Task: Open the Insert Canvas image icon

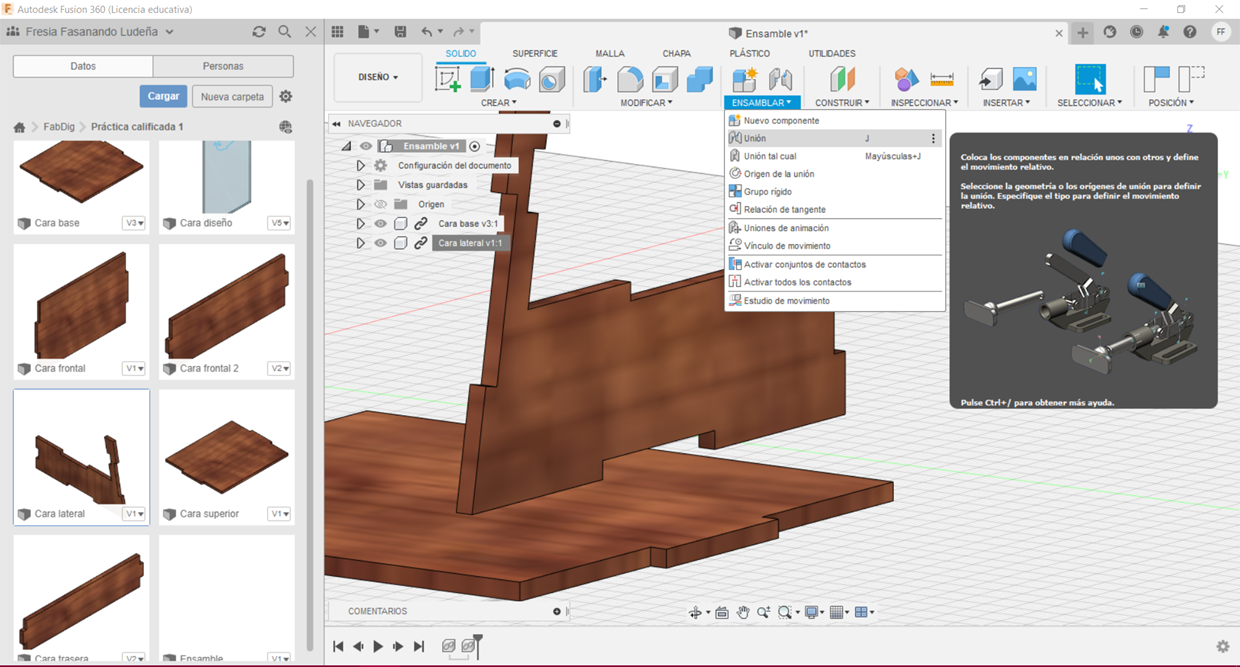Action: coord(1024,79)
